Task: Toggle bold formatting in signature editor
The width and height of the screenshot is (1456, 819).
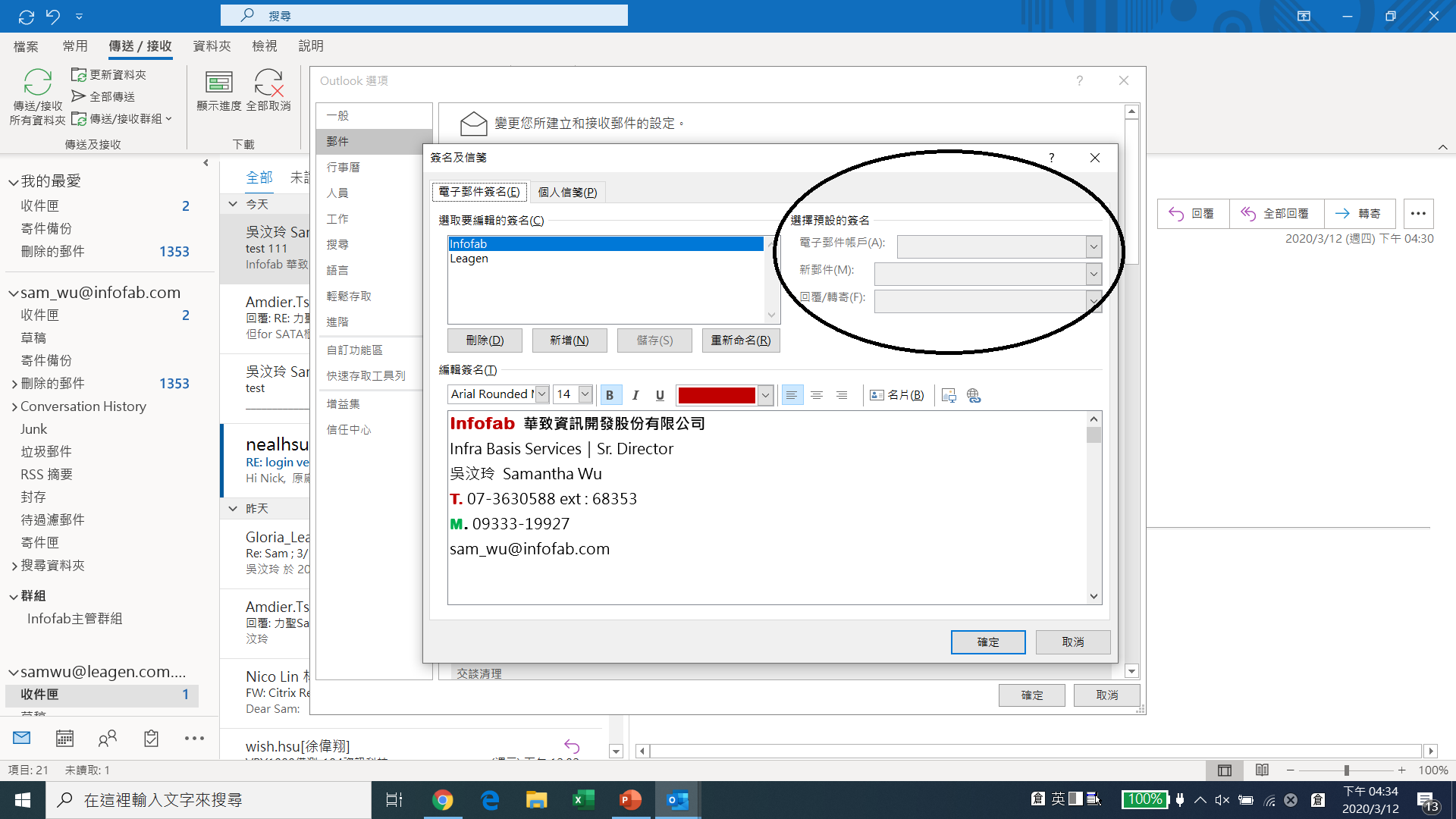Action: [x=610, y=395]
